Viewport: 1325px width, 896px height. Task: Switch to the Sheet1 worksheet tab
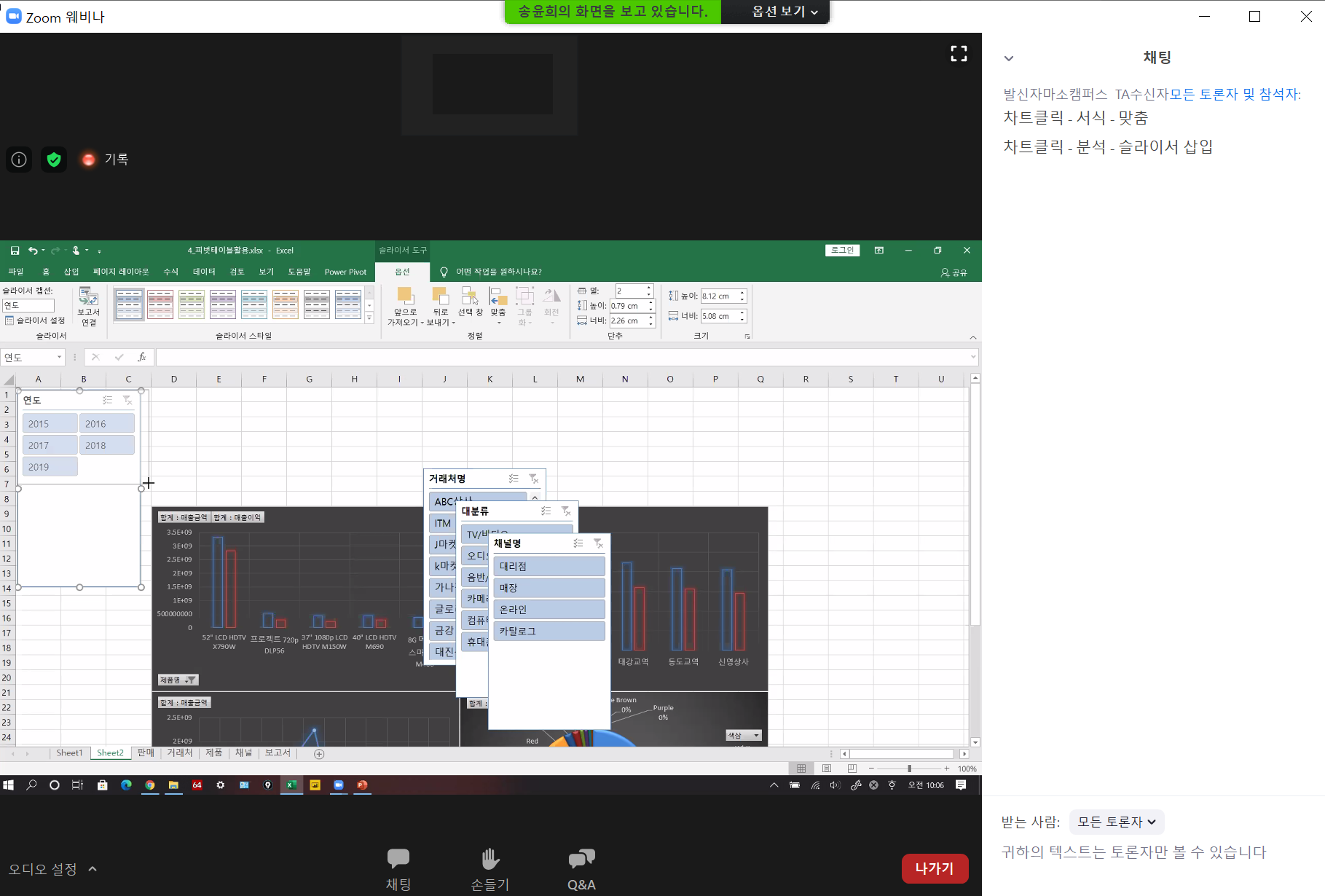[69, 752]
